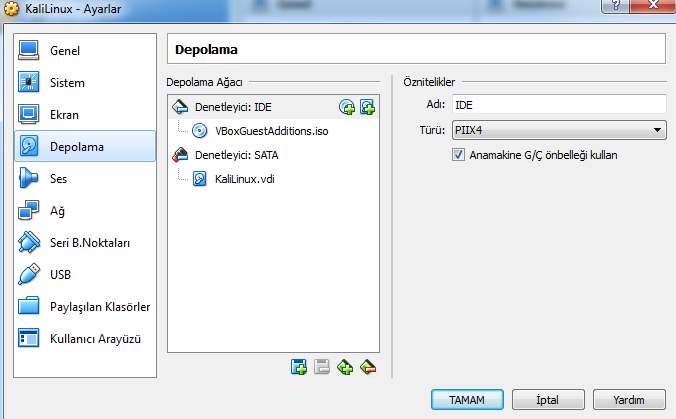Click the KaliLinux settings gear icon in title bar
Screen dimensions: 676x419
(12, 9)
